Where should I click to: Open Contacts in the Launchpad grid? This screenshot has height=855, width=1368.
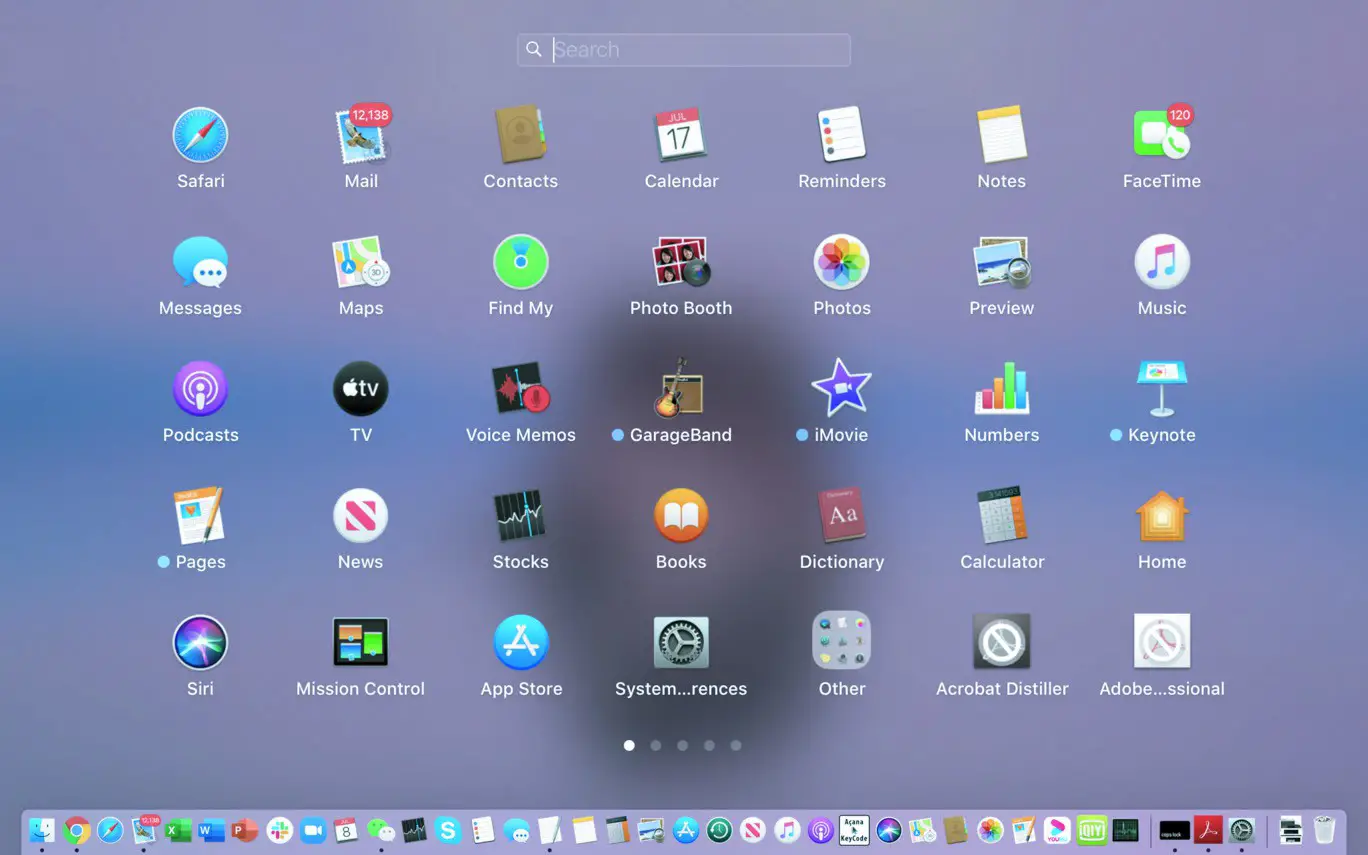coord(521,135)
